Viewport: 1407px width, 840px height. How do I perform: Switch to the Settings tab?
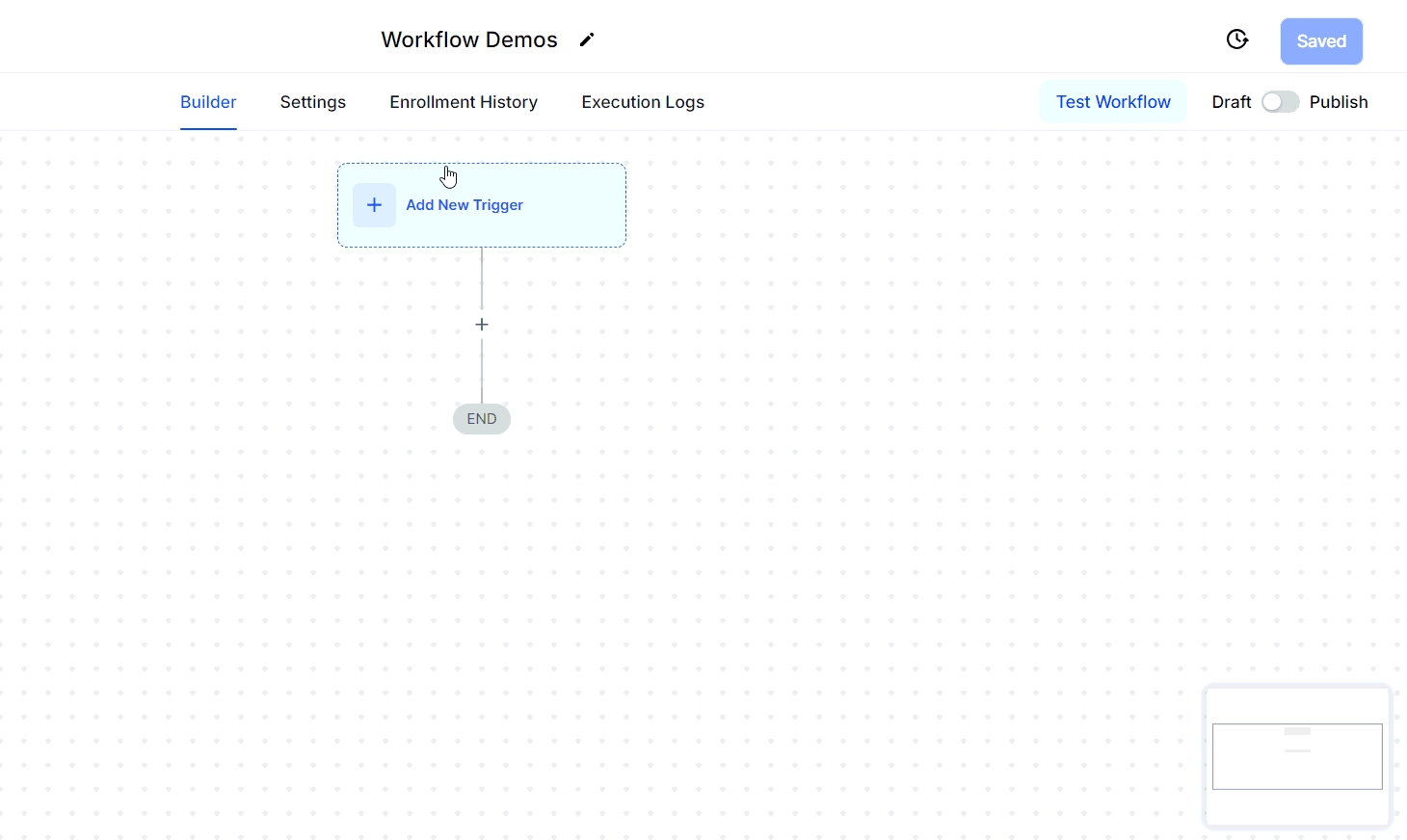(x=312, y=102)
